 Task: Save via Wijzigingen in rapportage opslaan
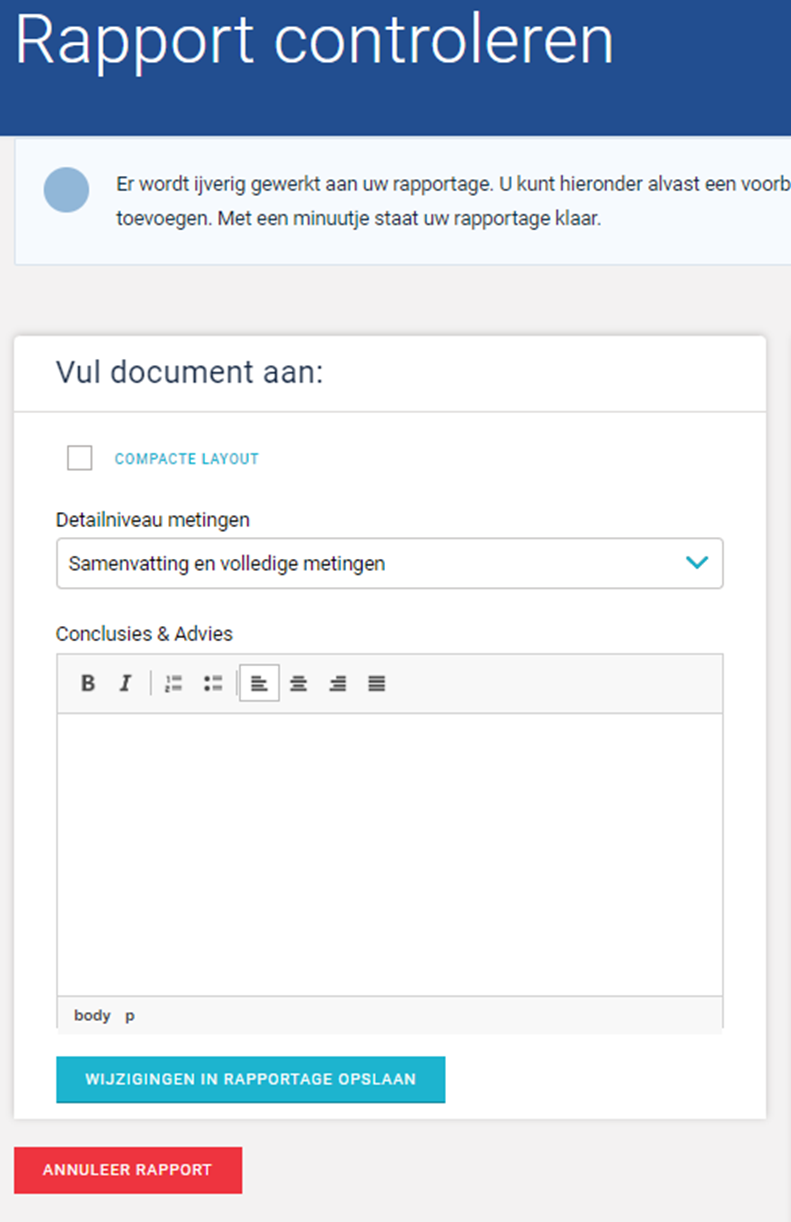tap(250, 1080)
